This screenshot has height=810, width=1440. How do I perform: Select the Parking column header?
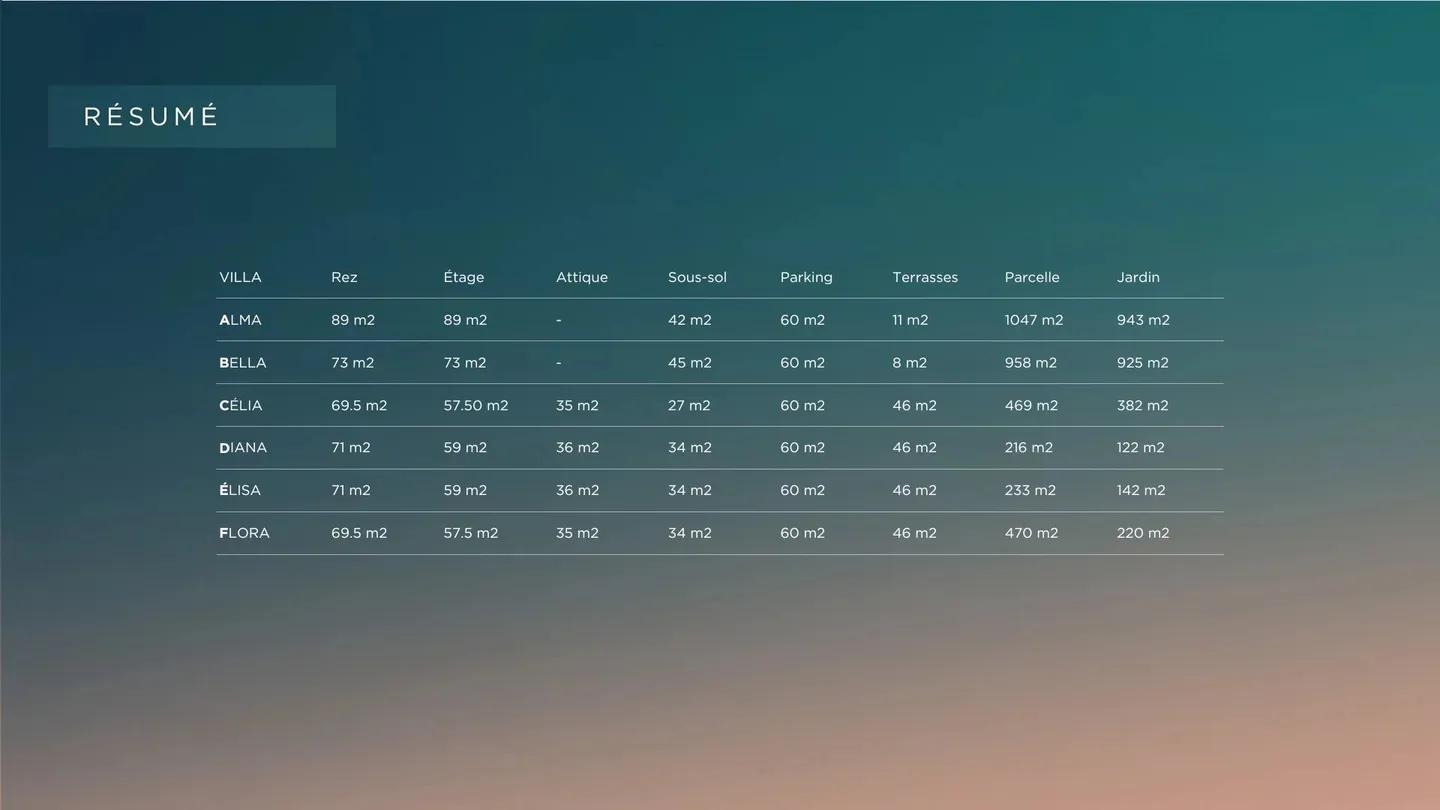pyautogui.click(x=806, y=277)
